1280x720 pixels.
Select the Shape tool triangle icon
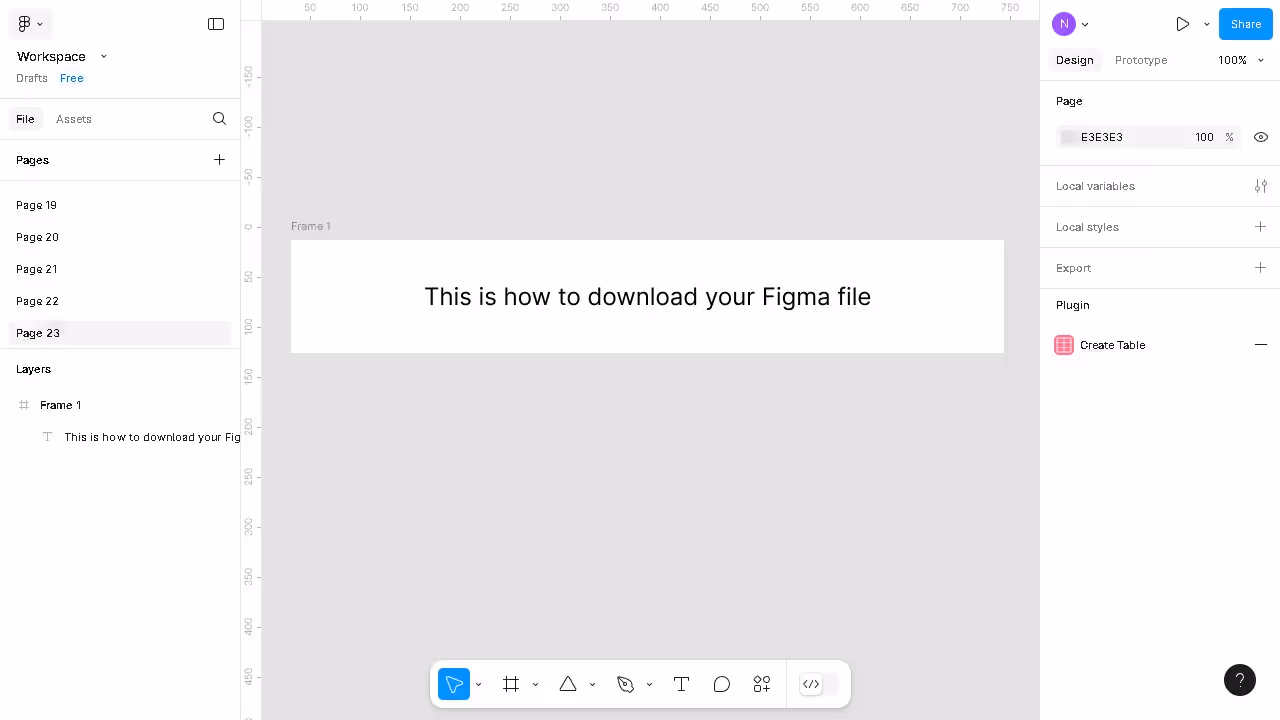coord(568,684)
